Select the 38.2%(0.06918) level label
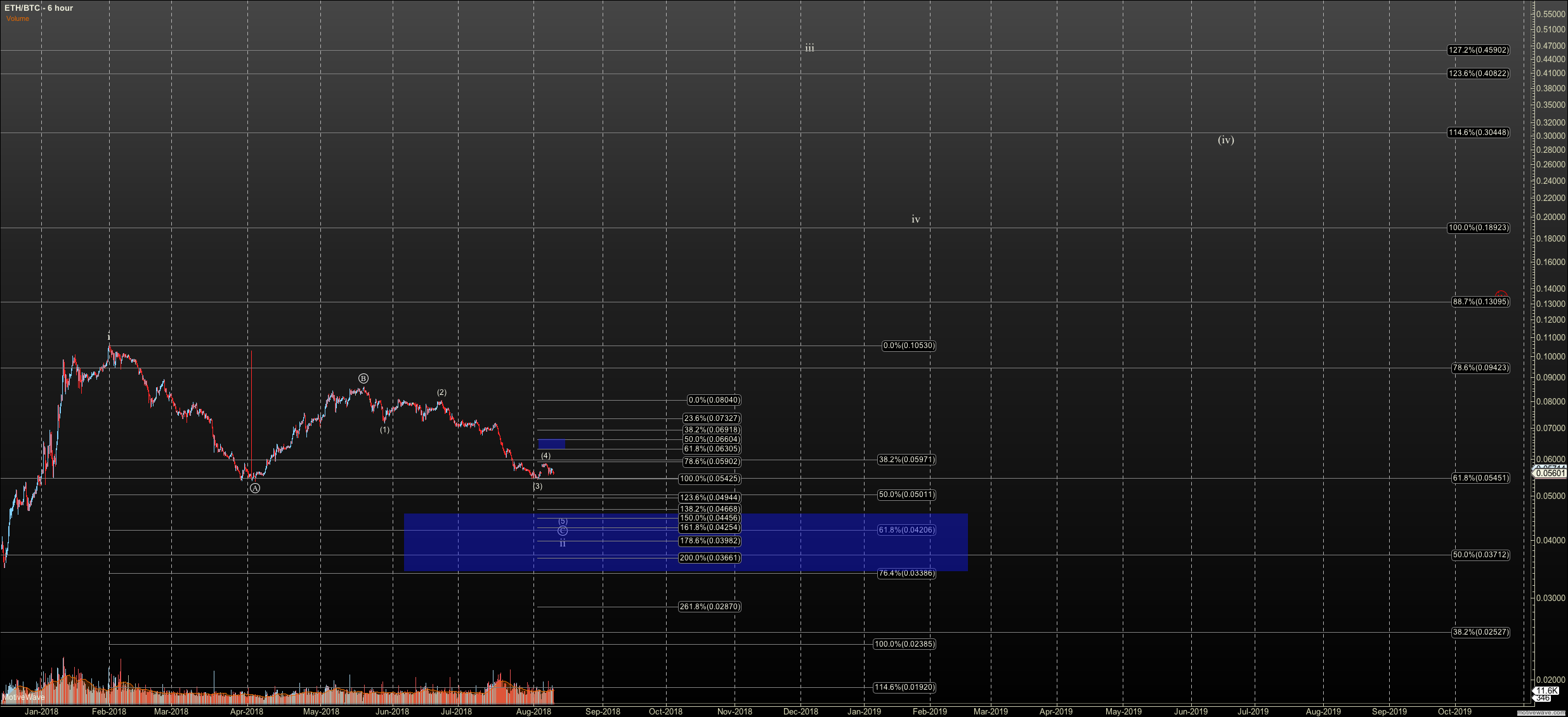This screenshot has width=1568, height=717. [712, 430]
